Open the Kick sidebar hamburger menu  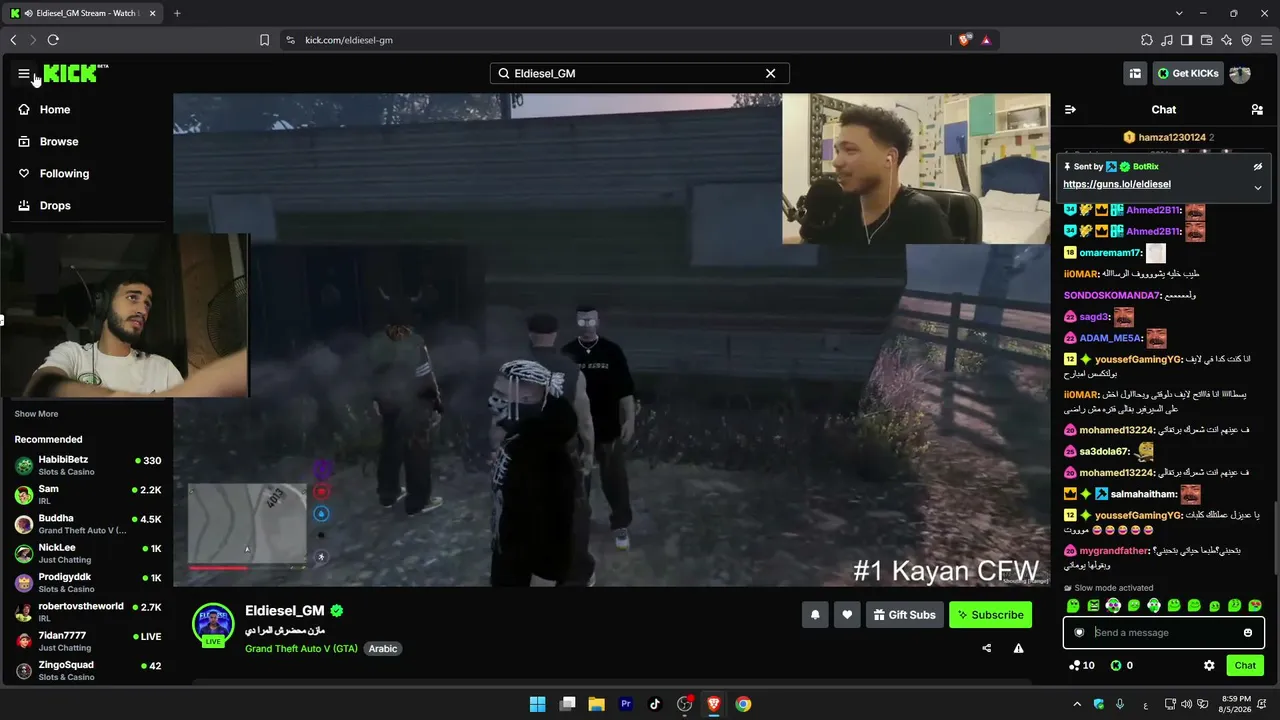click(24, 73)
